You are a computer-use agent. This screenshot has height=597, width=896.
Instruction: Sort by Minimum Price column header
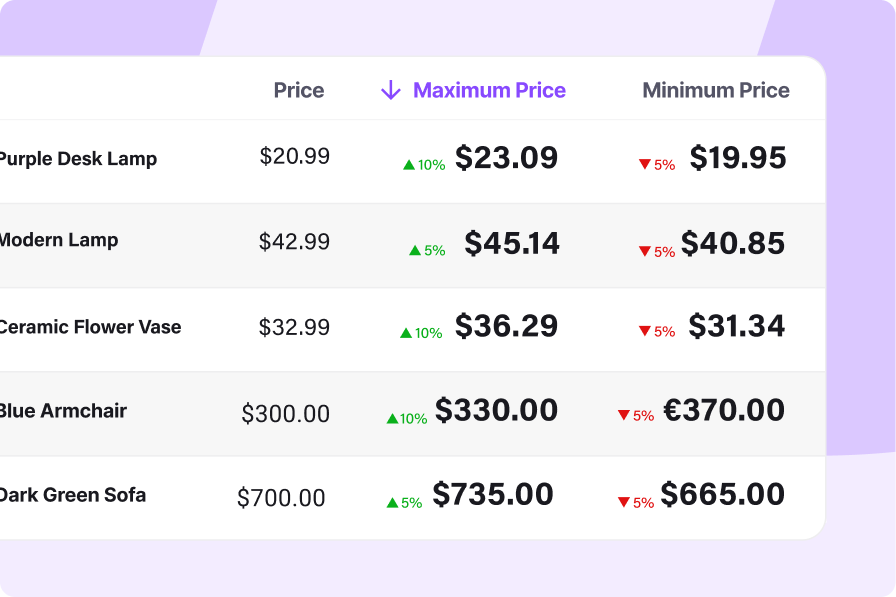coord(715,91)
